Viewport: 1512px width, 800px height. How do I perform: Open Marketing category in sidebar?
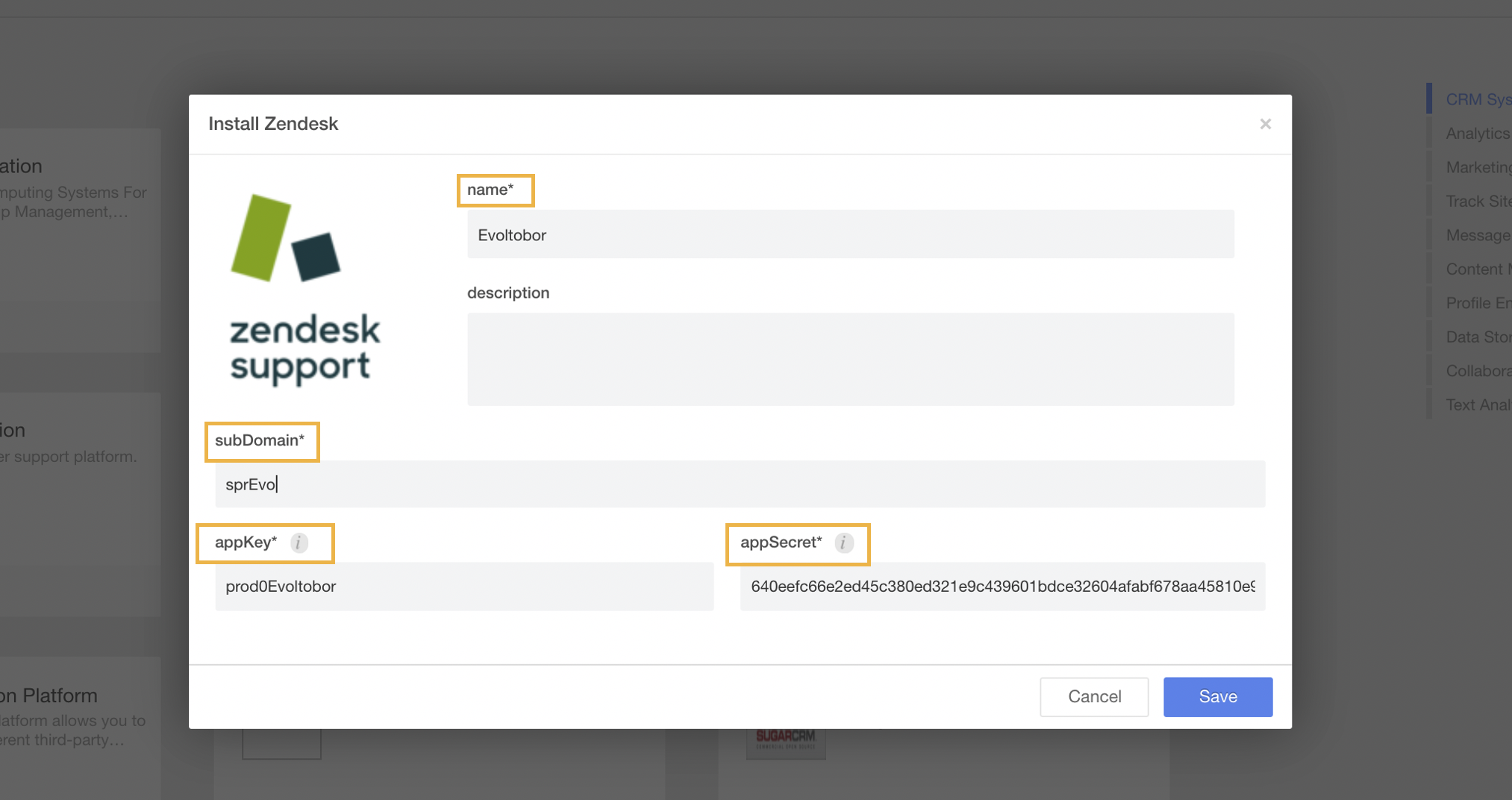pos(1478,167)
